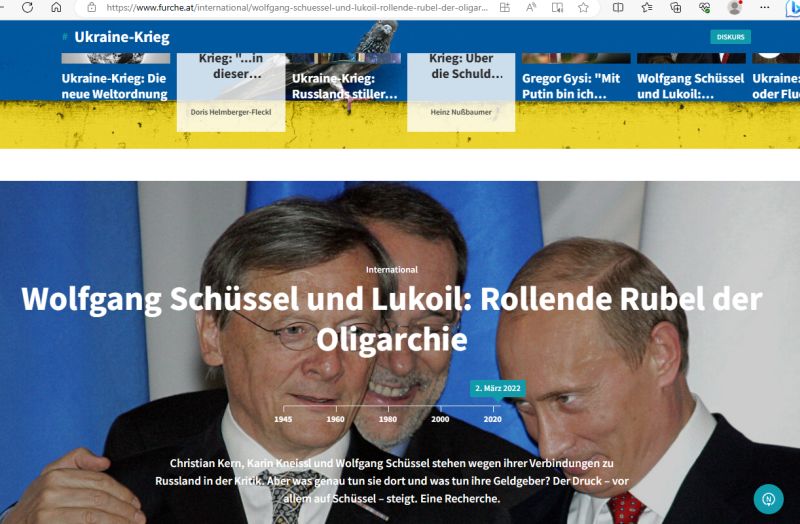Screen dimensions: 800x524
Task: Go to browser home page
Action: coord(56,7)
